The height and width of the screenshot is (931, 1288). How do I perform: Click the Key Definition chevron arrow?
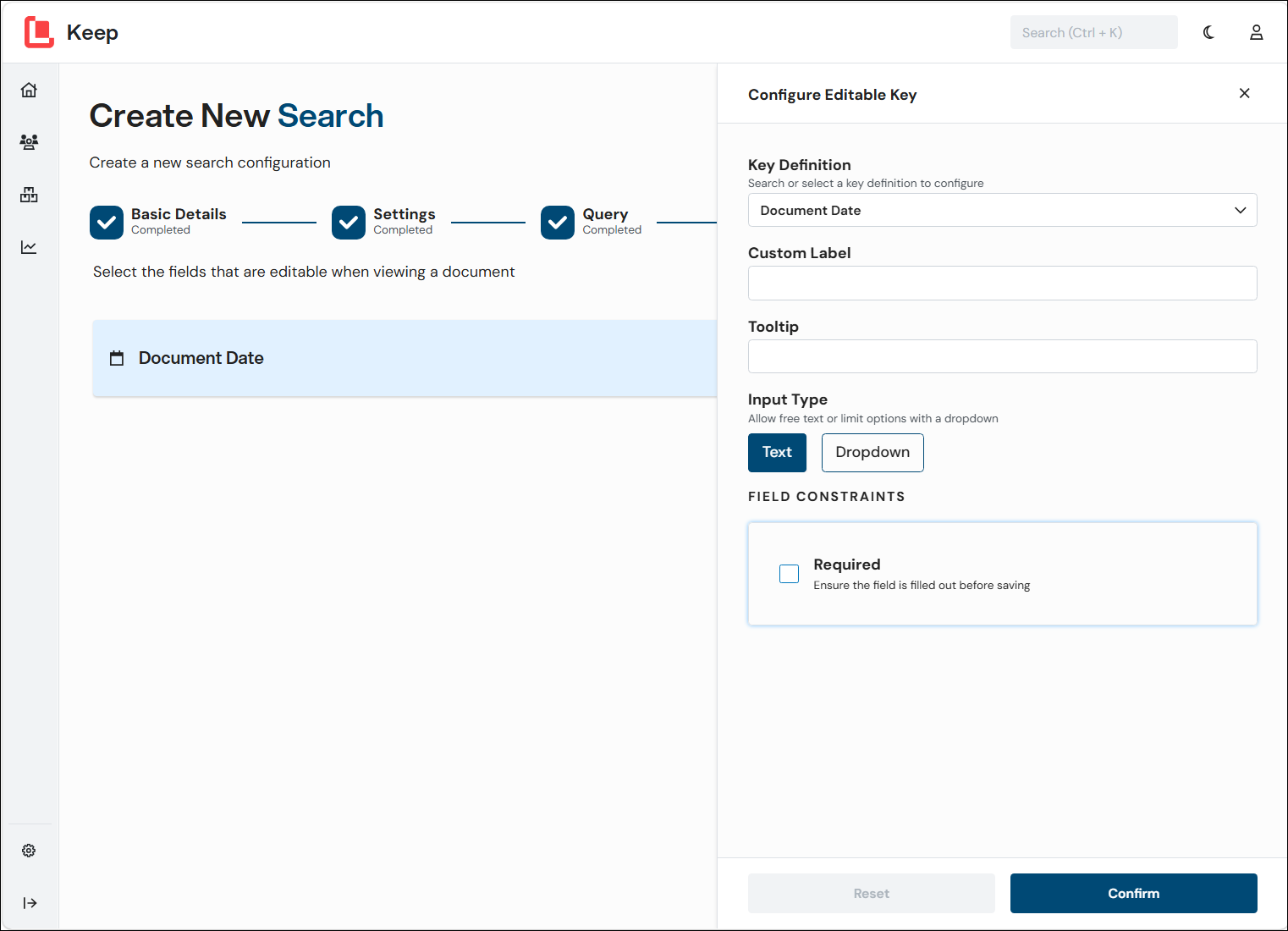(1240, 210)
